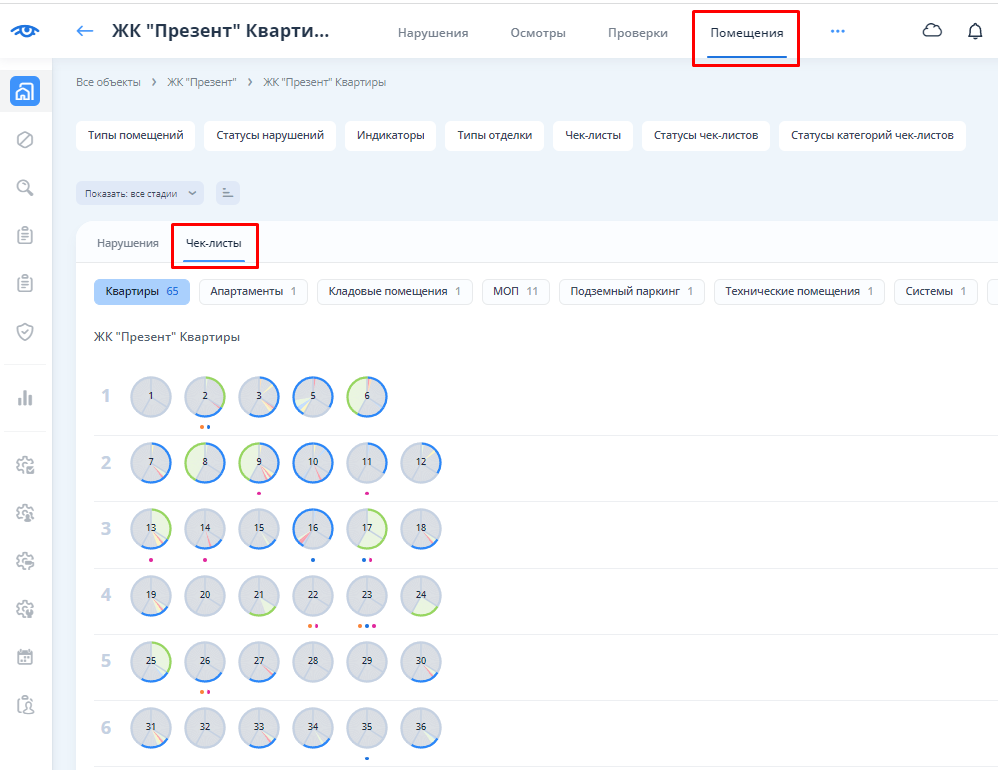
Task: Click the back arrow next to the title
Action: pyautogui.click(x=85, y=31)
